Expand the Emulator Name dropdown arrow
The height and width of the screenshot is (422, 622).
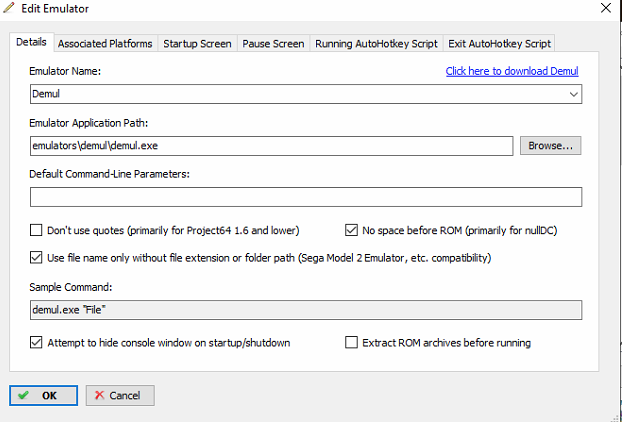(x=573, y=94)
